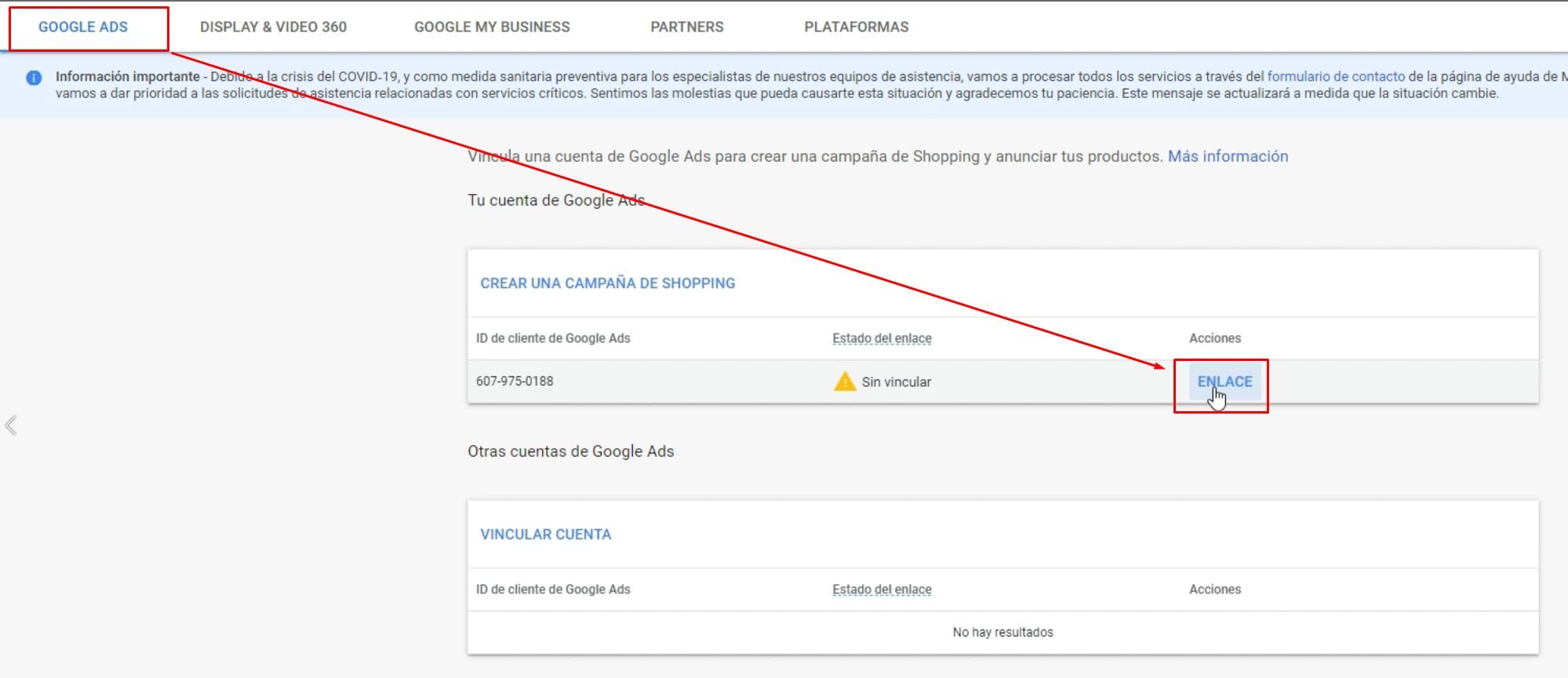Screen dimensions: 1568x678
Task: Click Estado del enlace header in Otras cuentas table
Action: click(882, 589)
